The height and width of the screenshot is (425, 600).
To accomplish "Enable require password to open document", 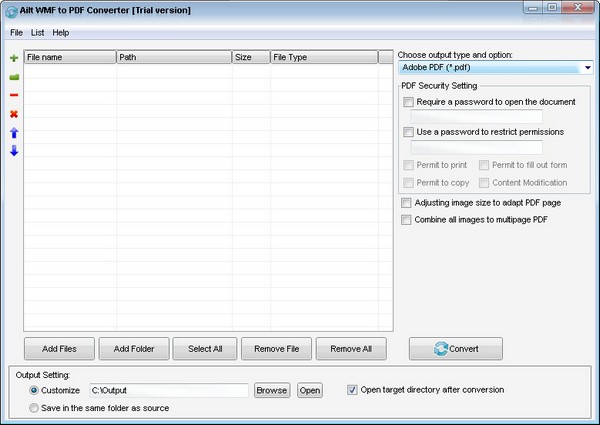I will [x=408, y=102].
